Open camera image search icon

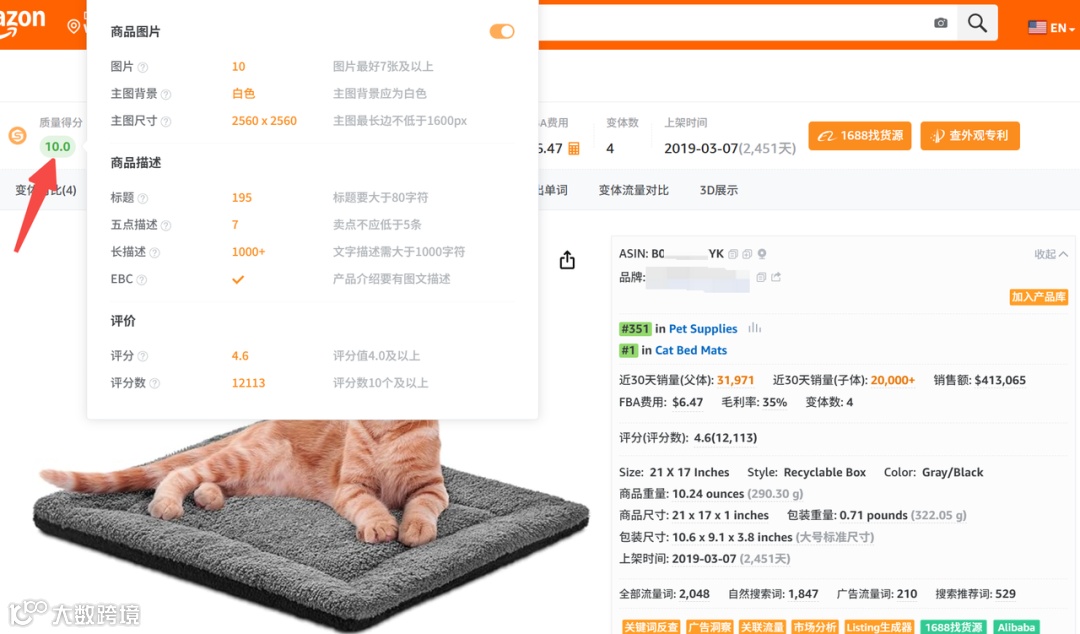940,23
